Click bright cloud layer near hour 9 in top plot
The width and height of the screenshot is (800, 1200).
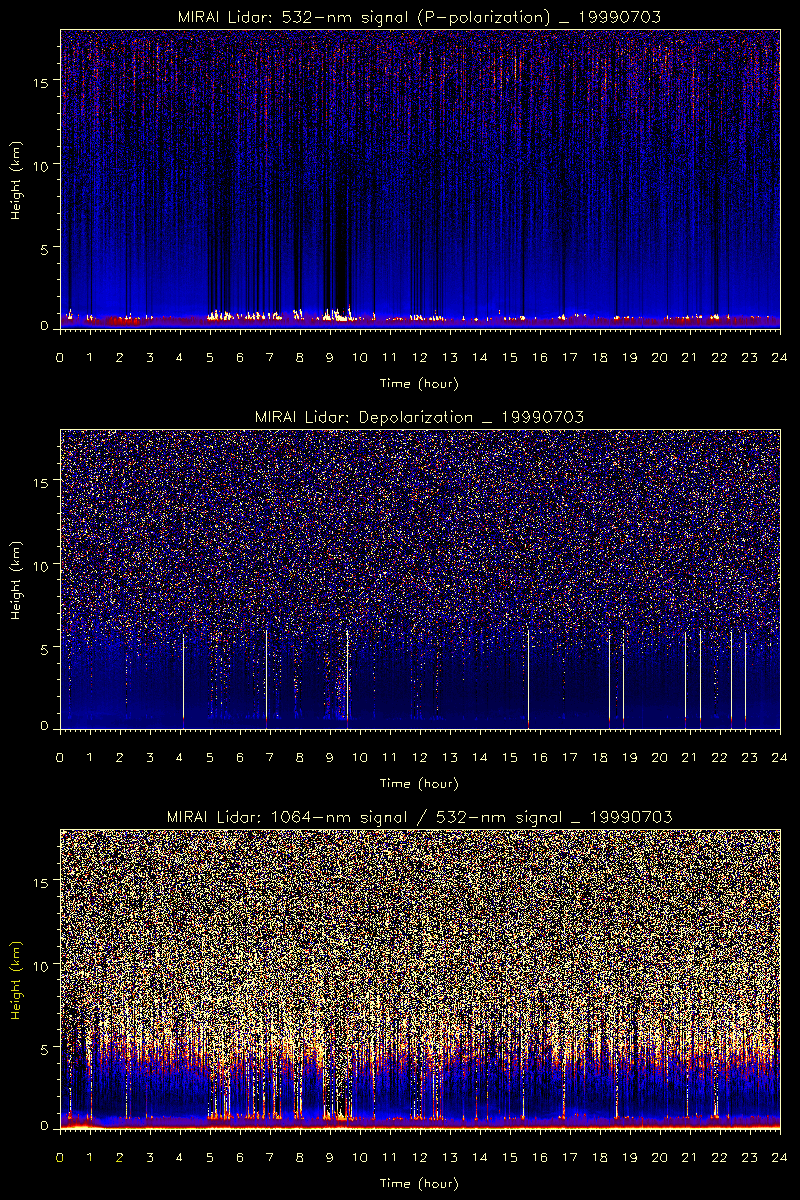click(335, 315)
